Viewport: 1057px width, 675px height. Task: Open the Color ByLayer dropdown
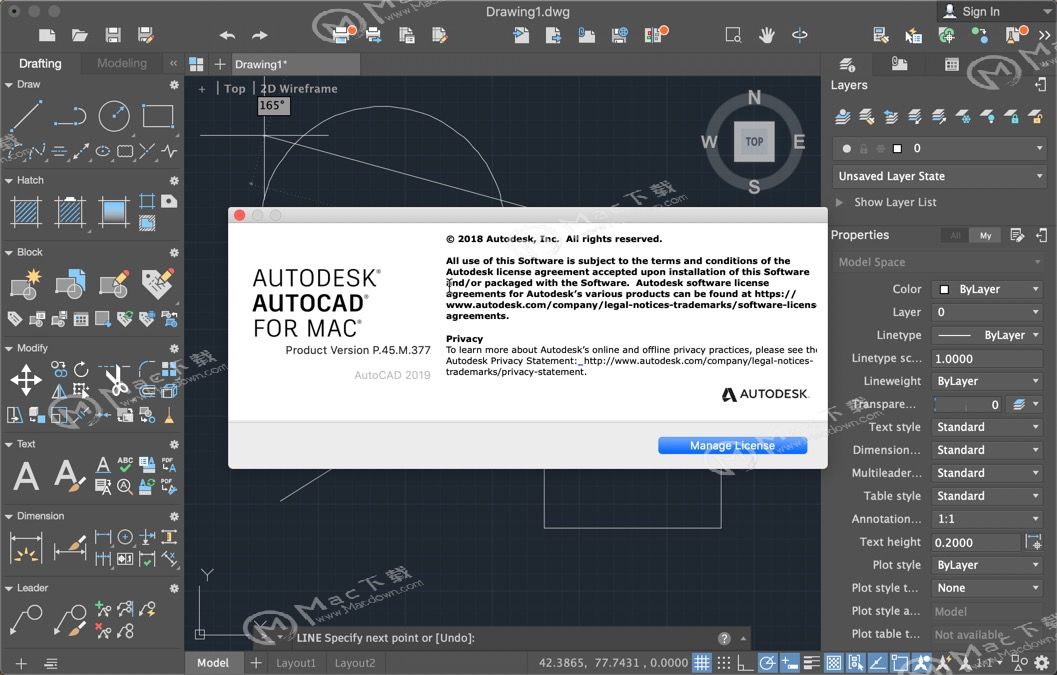[x=988, y=289]
